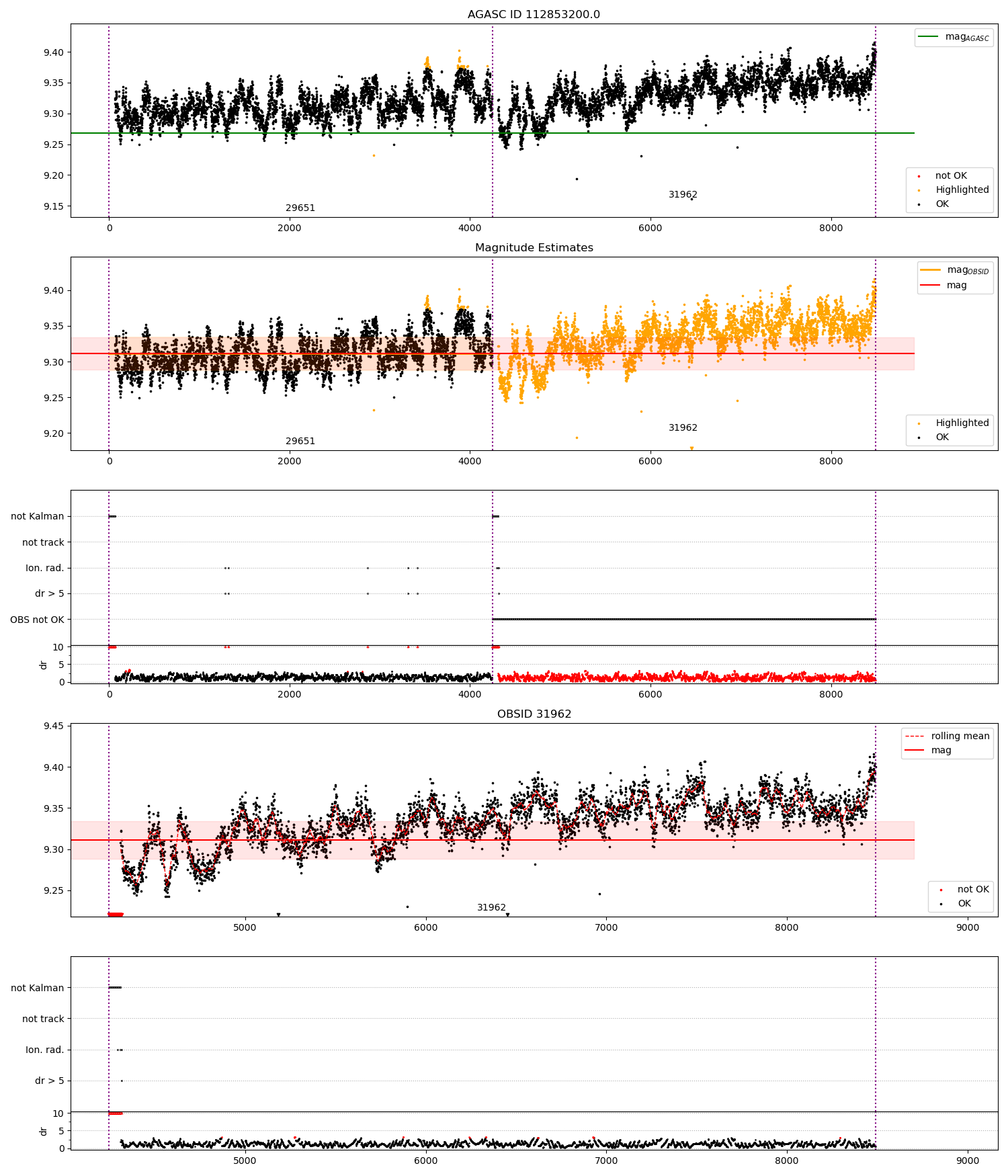
Task: Click "Ion. rad." label under Magnitude Estimates plot
Action: [45, 569]
